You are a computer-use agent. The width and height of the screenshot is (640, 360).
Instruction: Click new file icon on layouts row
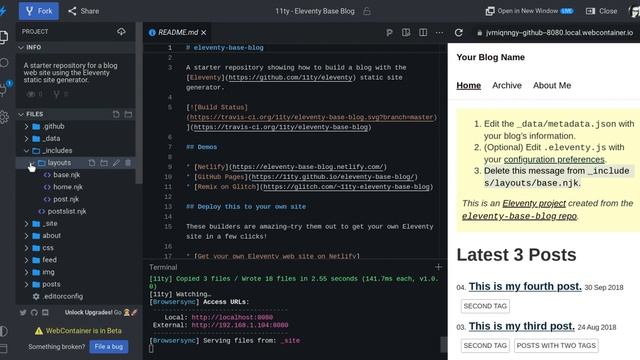(92, 163)
